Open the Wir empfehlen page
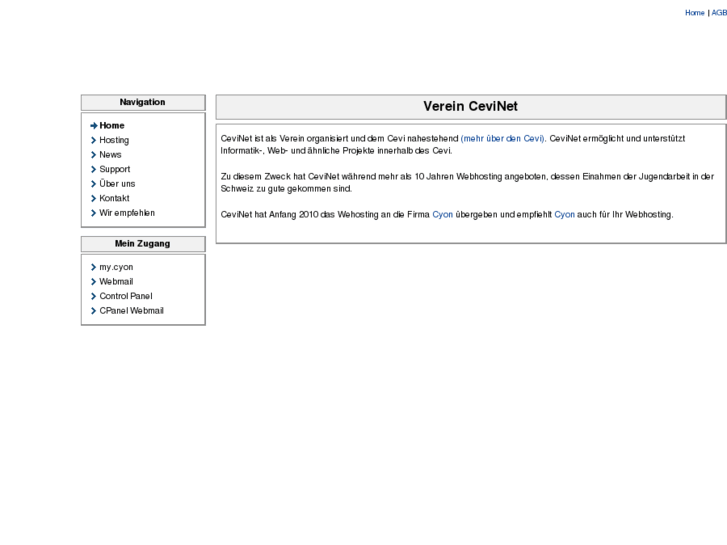 (127, 213)
